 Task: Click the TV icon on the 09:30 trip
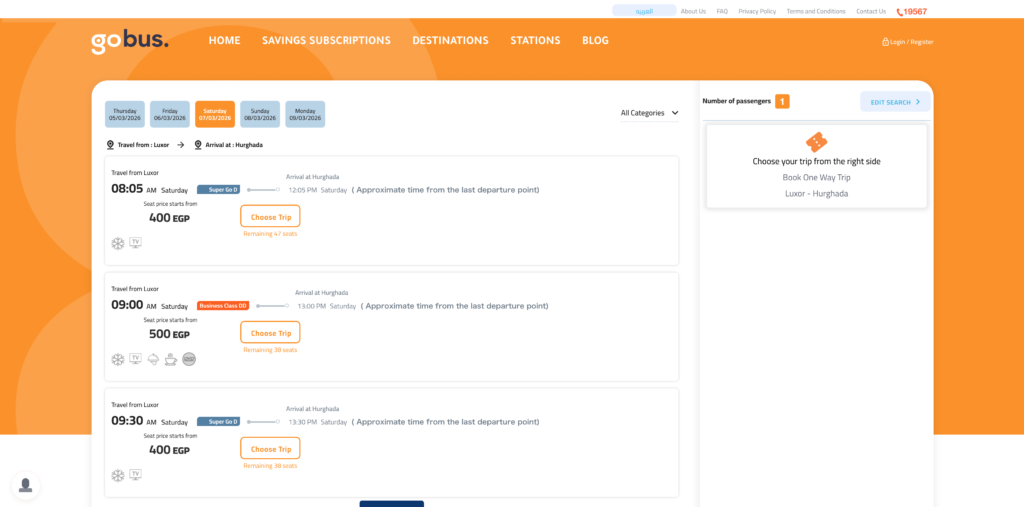click(x=135, y=475)
